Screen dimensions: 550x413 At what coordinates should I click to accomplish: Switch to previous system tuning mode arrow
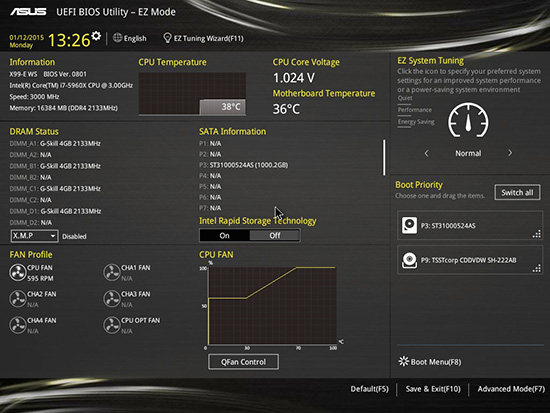click(x=426, y=153)
